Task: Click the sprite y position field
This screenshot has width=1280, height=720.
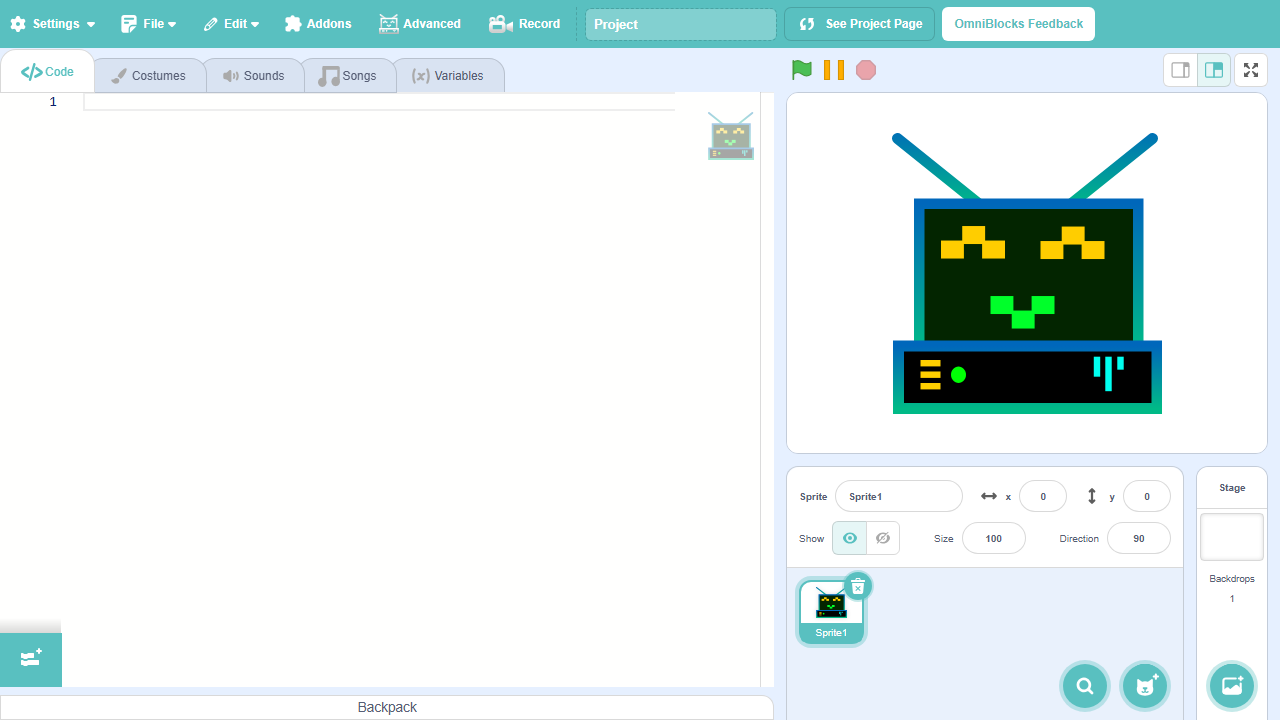Action: [x=1147, y=496]
